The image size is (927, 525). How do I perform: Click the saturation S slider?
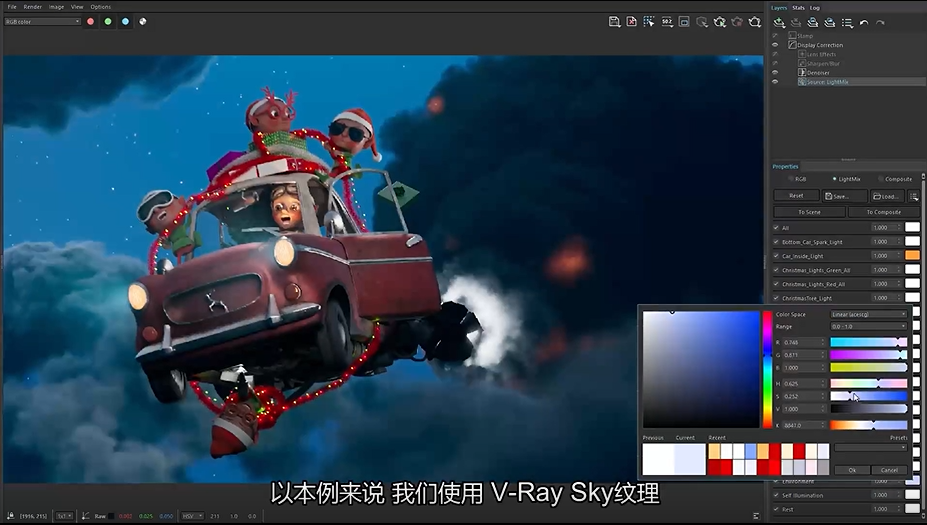(868, 396)
